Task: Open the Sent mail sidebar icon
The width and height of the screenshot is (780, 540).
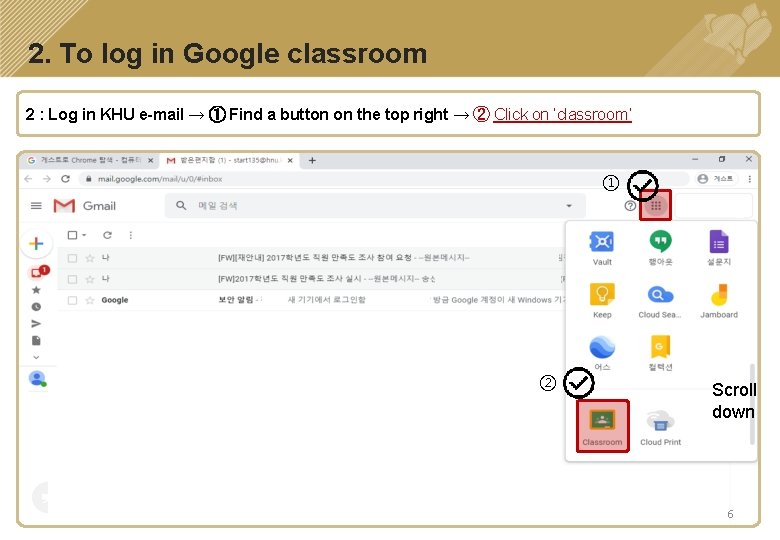Action: (36, 324)
